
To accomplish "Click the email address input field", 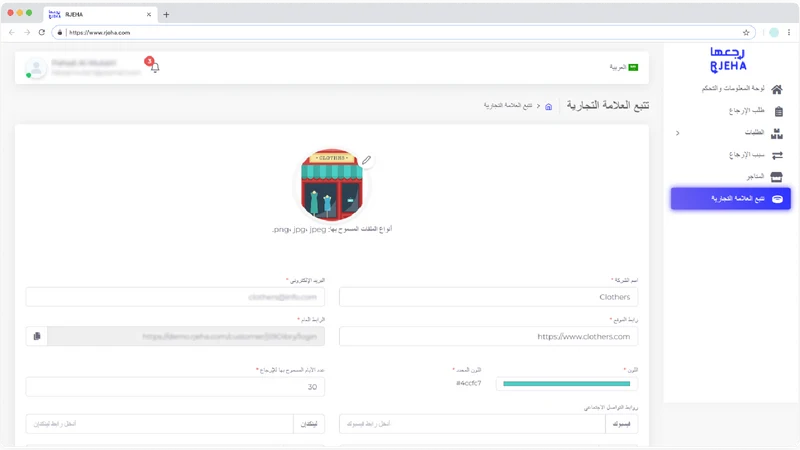I will click(175, 297).
